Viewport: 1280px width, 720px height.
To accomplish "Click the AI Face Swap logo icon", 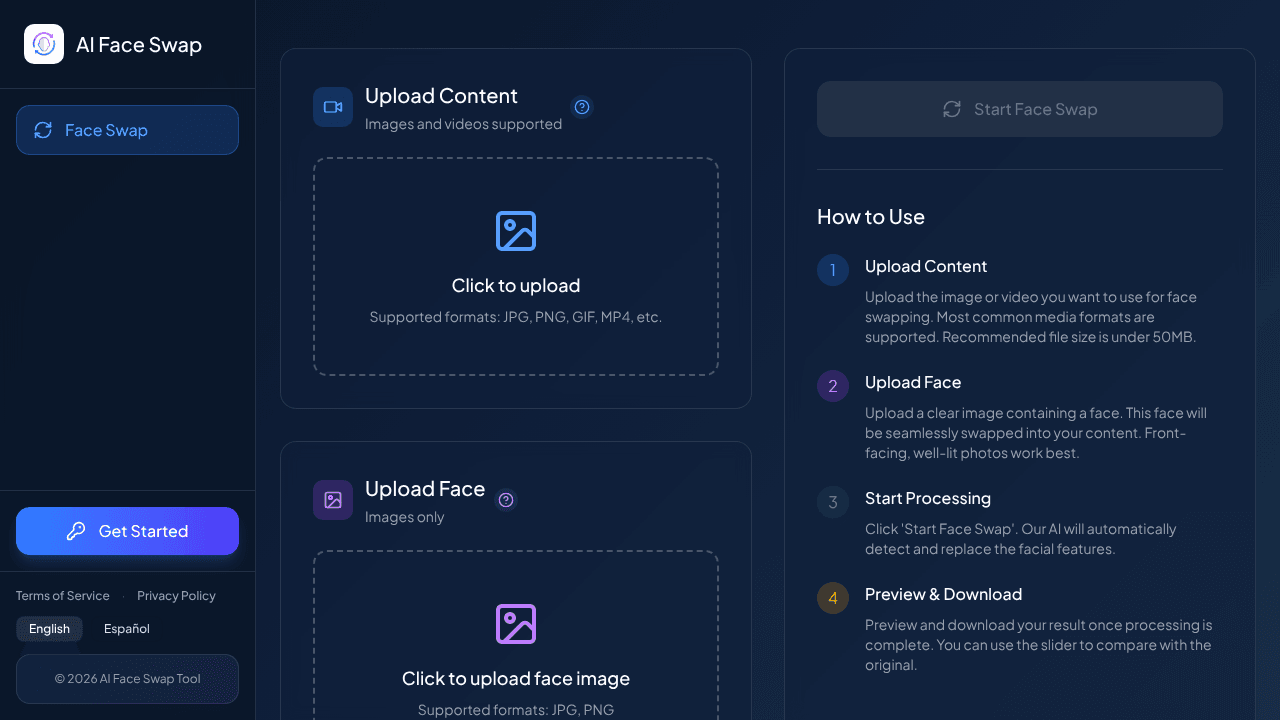I will [44, 44].
